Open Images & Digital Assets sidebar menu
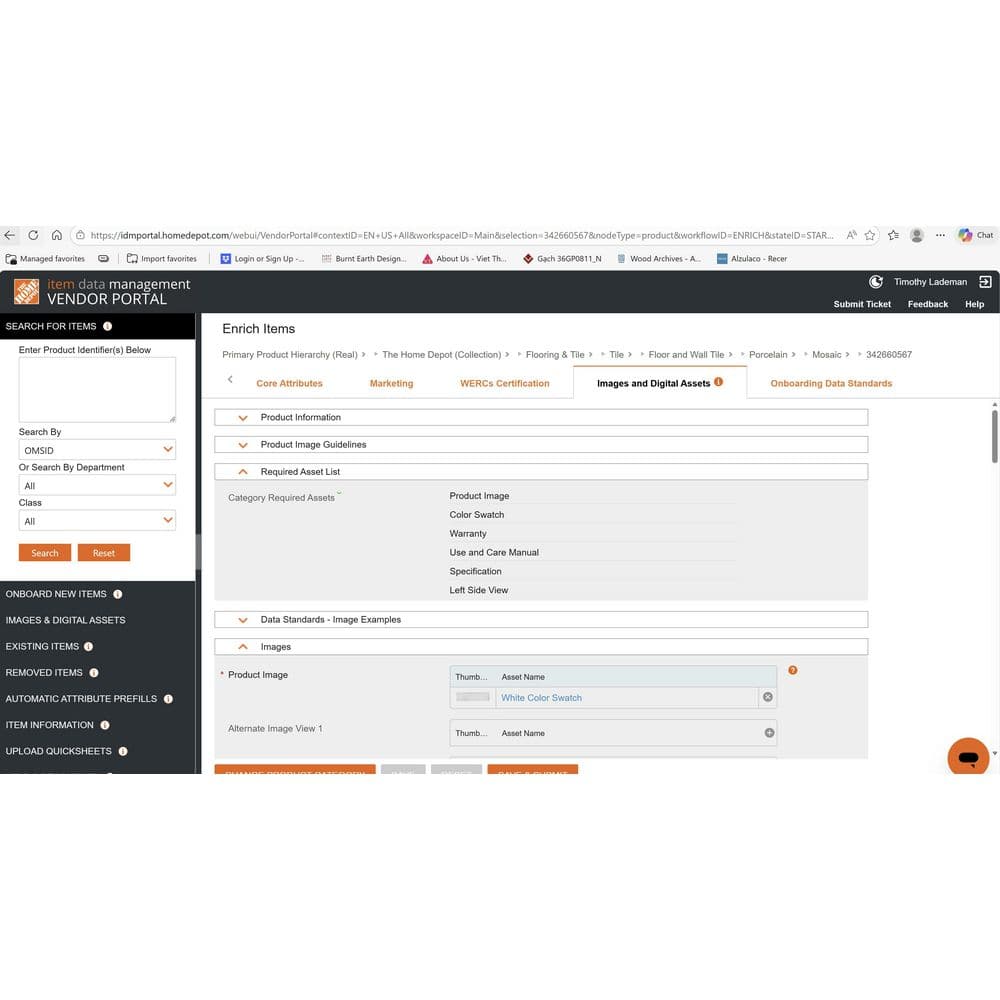 point(66,620)
